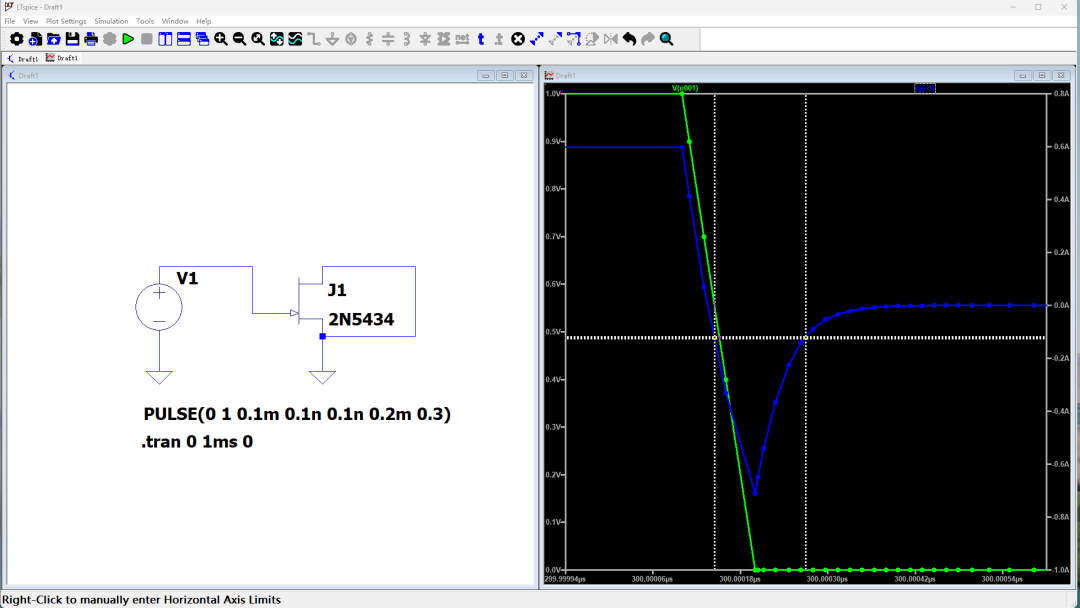
Task: Open the settings gear in toolbar
Action: pos(17,39)
